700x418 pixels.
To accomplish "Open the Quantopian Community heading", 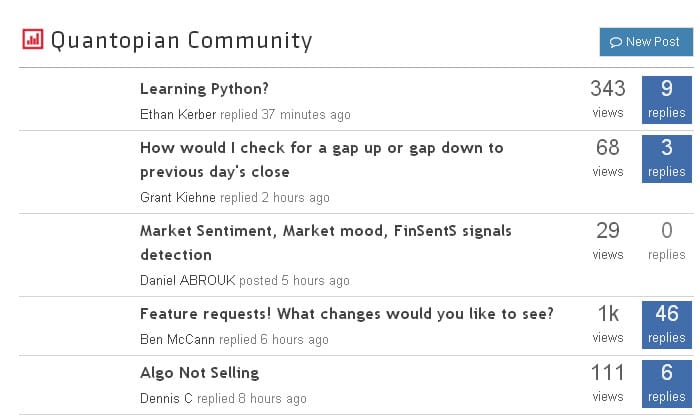I will tap(181, 41).
